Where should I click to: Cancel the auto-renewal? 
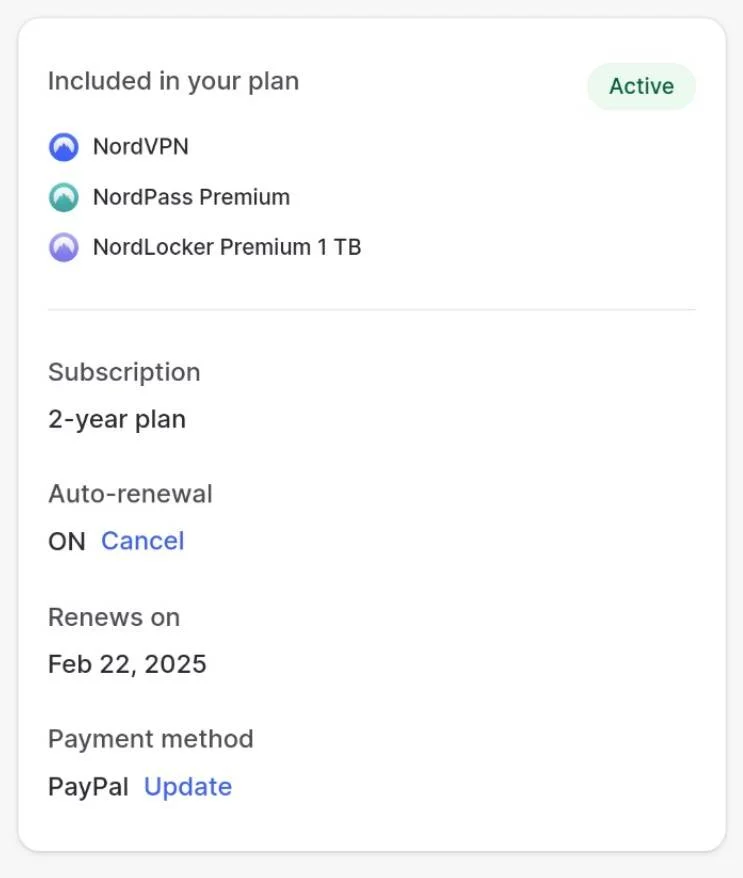click(143, 541)
